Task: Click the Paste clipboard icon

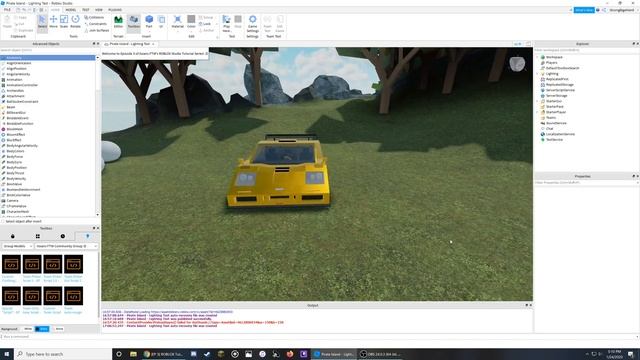Action: click(7, 22)
